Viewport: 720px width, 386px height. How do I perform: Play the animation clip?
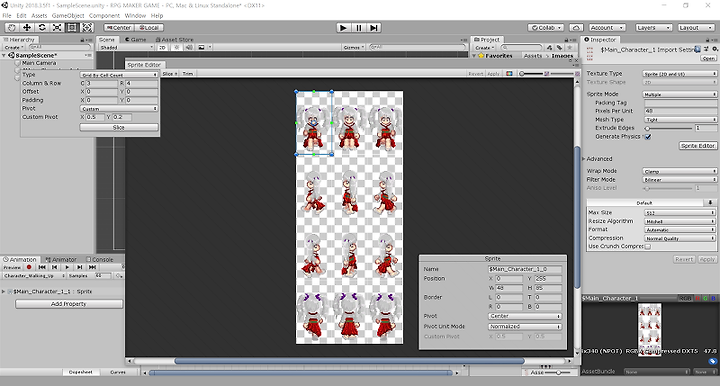(x=67, y=267)
